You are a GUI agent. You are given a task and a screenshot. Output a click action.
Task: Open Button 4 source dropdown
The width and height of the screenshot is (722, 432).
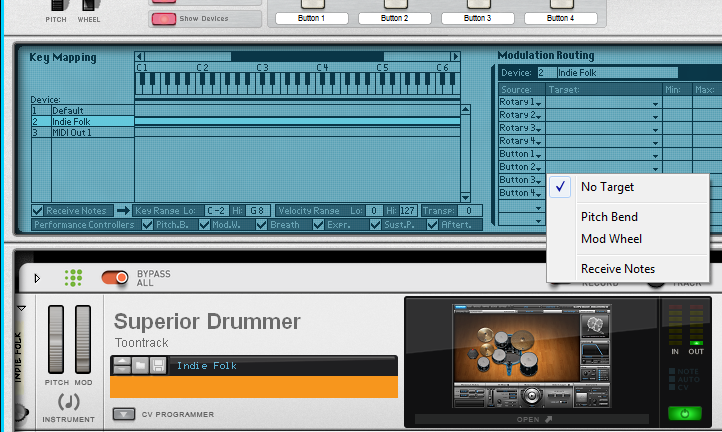[x=521, y=193]
